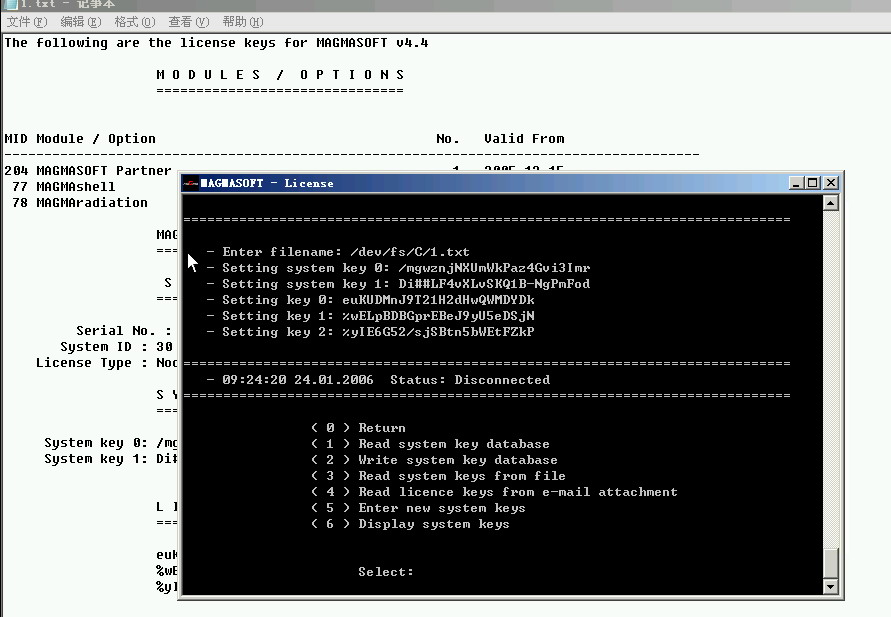Screen dimensions: 891x617
Task: Click the first line mentioning MAGMASOFT v4.4
Action: pyautogui.click(x=216, y=43)
